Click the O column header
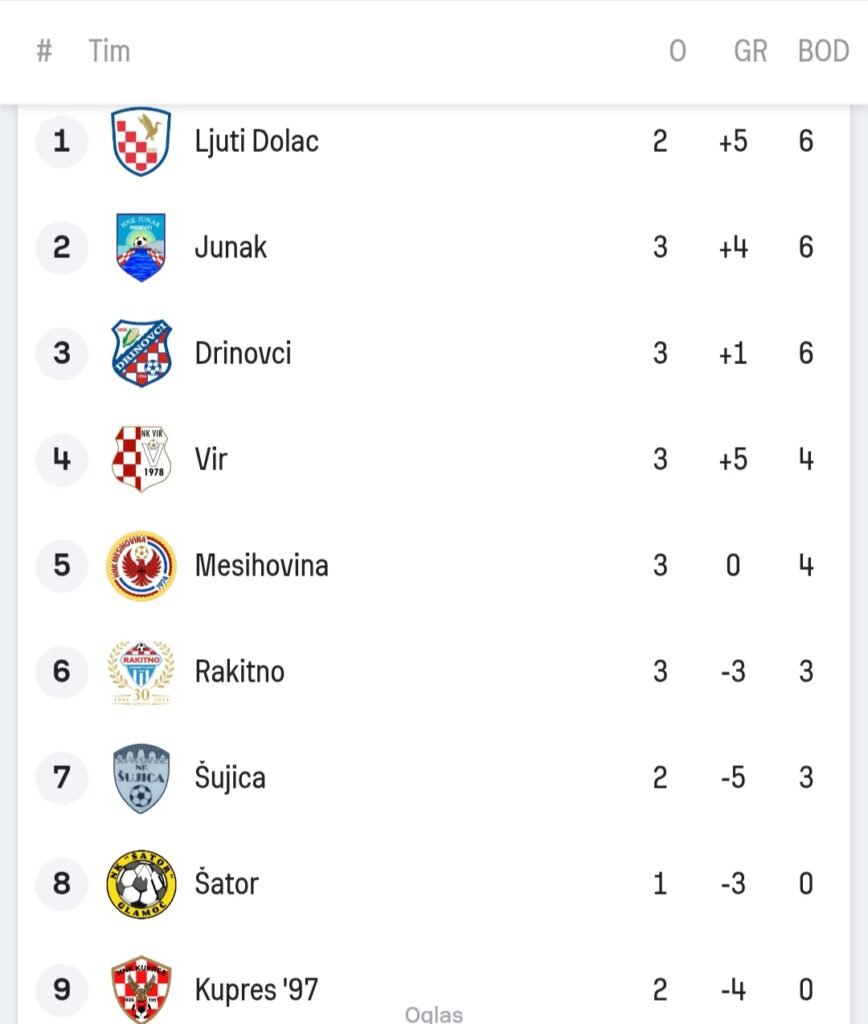The width and height of the screenshot is (868, 1024). tap(677, 51)
